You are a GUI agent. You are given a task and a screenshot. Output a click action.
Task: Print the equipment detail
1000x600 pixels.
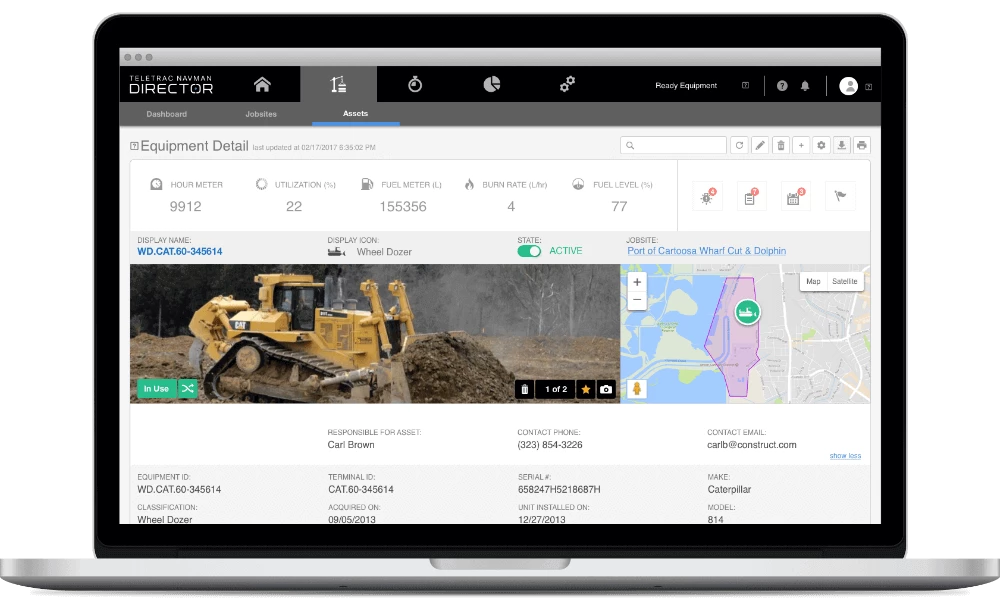pos(862,145)
